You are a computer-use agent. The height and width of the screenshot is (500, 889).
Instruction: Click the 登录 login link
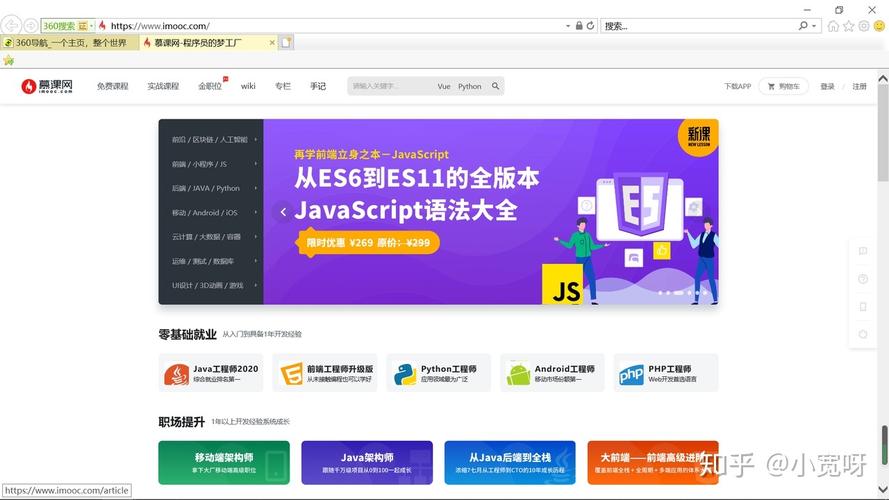pyautogui.click(x=827, y=86)
